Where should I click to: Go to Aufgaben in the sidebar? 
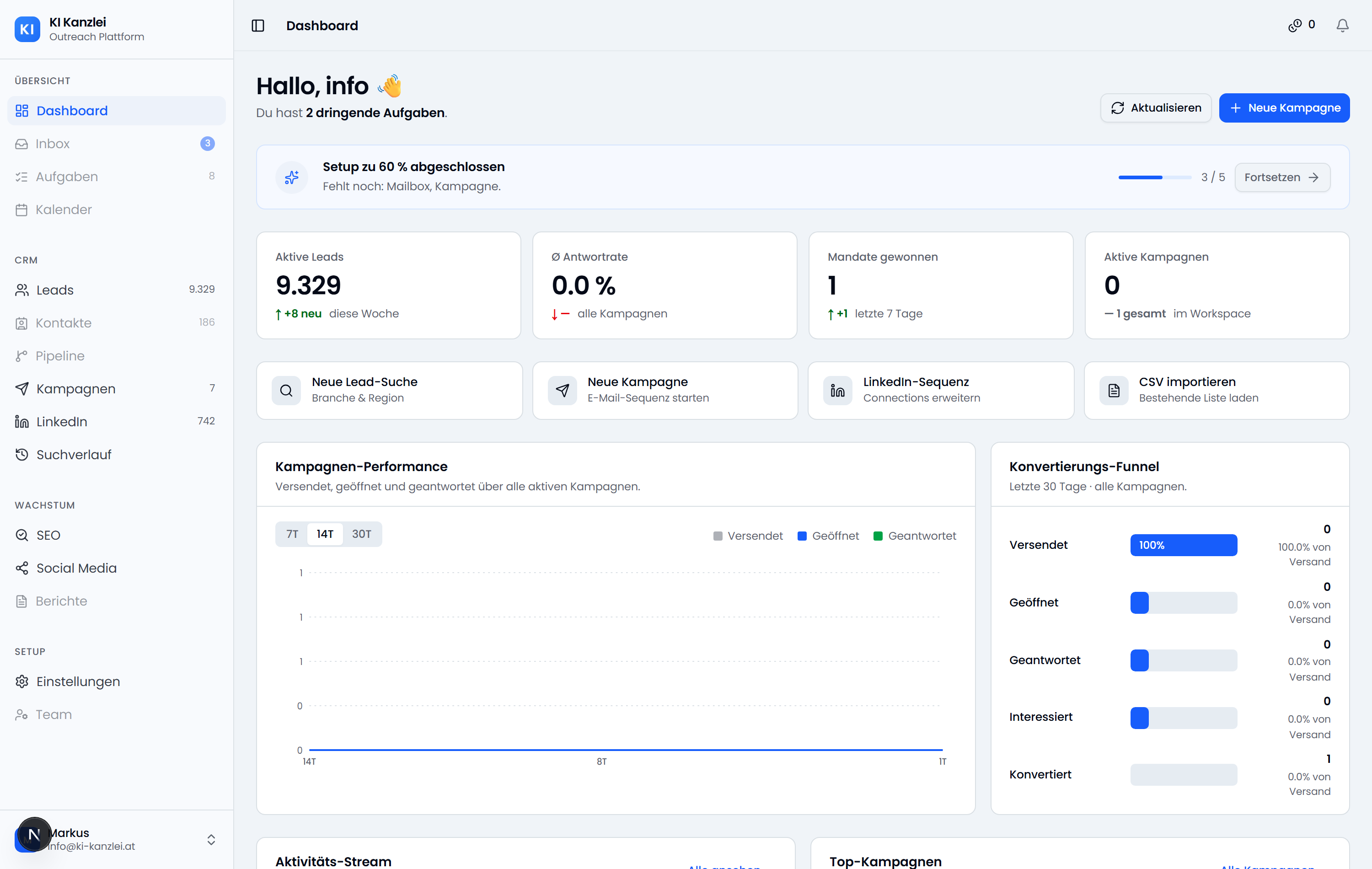pos(116,177)
